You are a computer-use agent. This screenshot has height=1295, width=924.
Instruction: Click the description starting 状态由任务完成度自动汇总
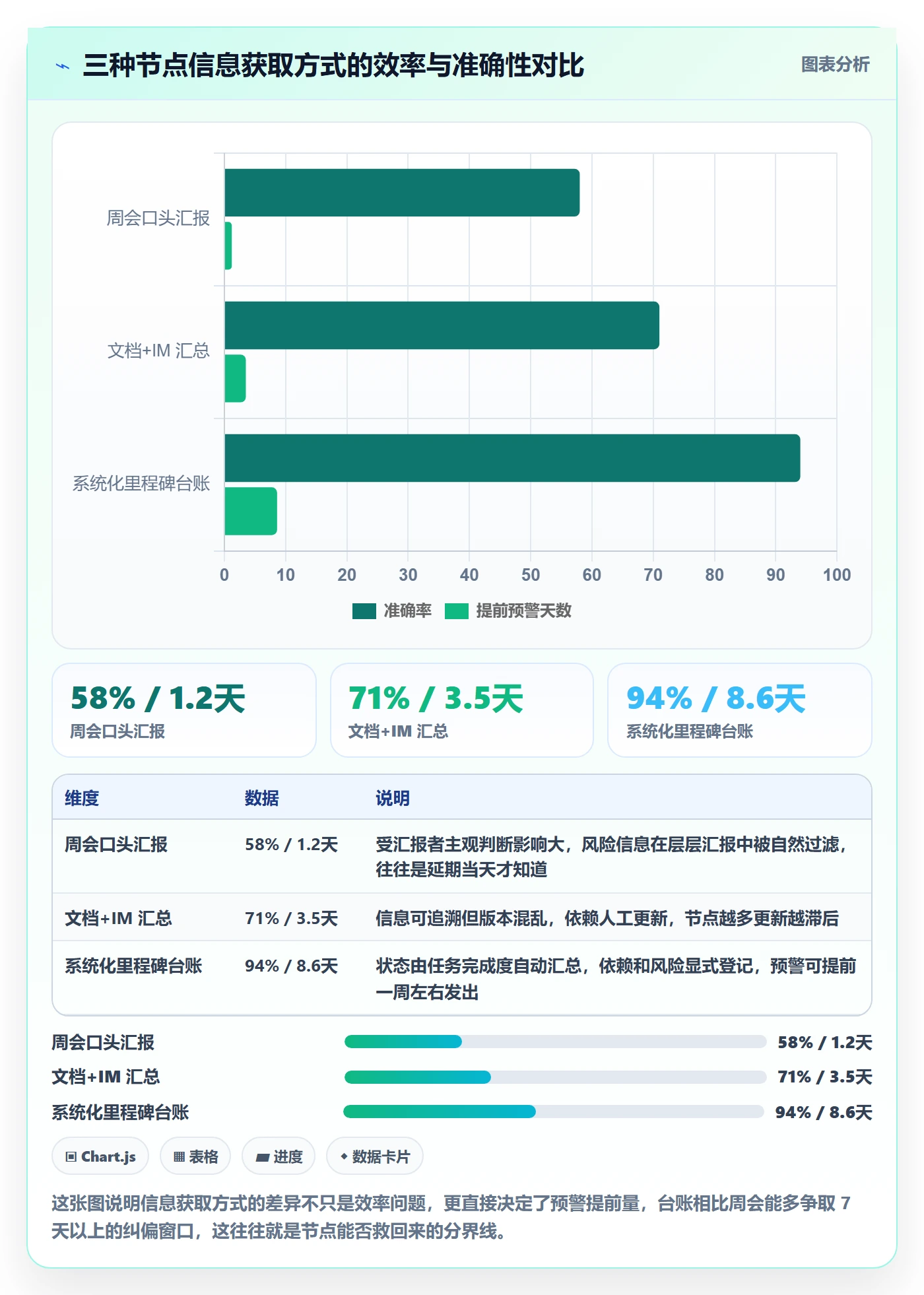tap(616, 979)
